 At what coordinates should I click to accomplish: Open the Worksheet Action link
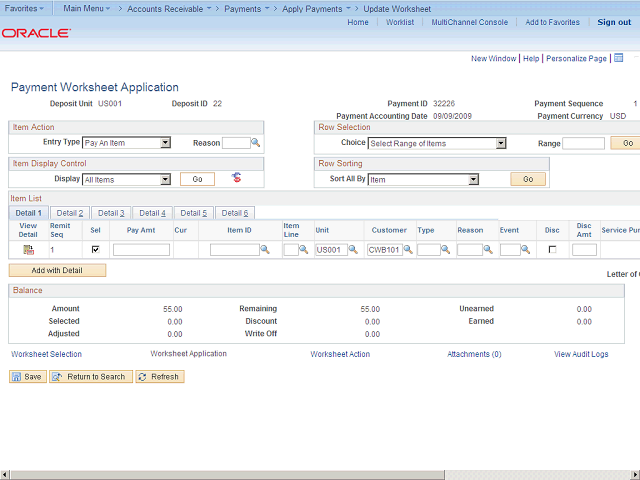(340, 354)
